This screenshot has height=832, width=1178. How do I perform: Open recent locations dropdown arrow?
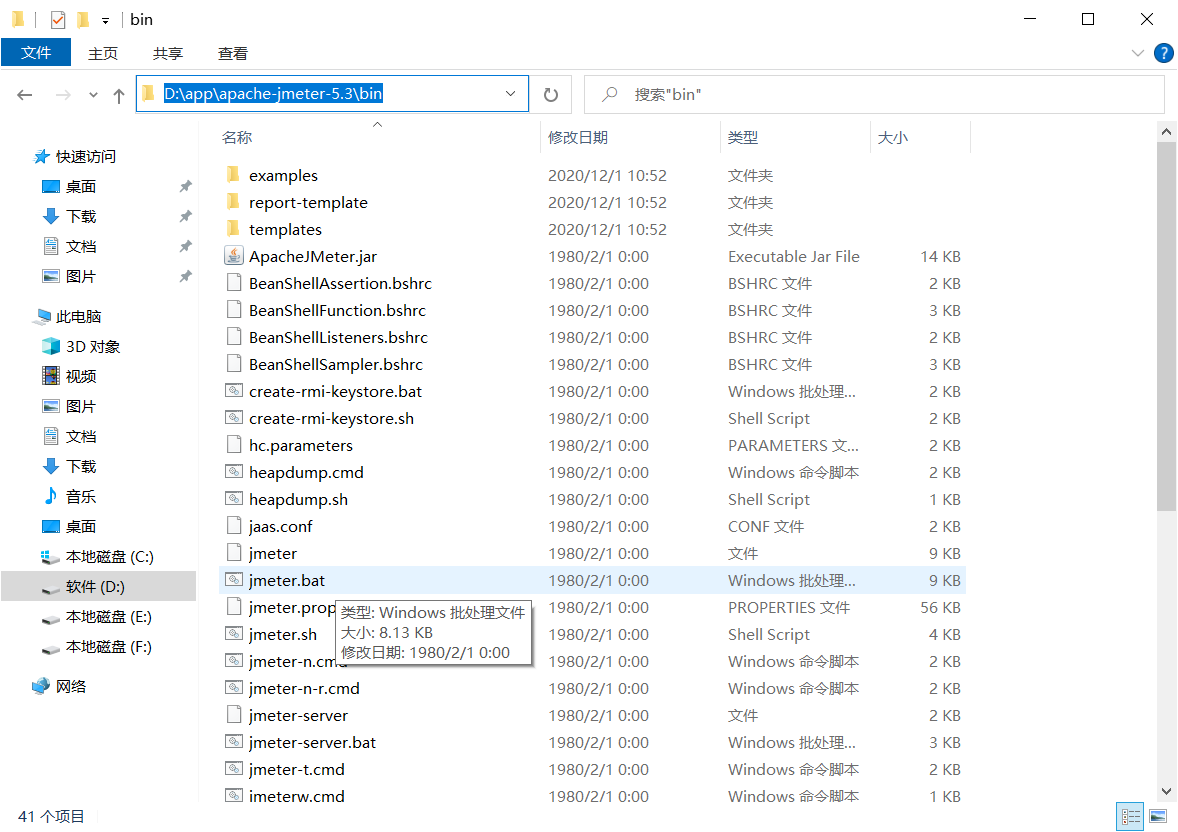(93, 95)
